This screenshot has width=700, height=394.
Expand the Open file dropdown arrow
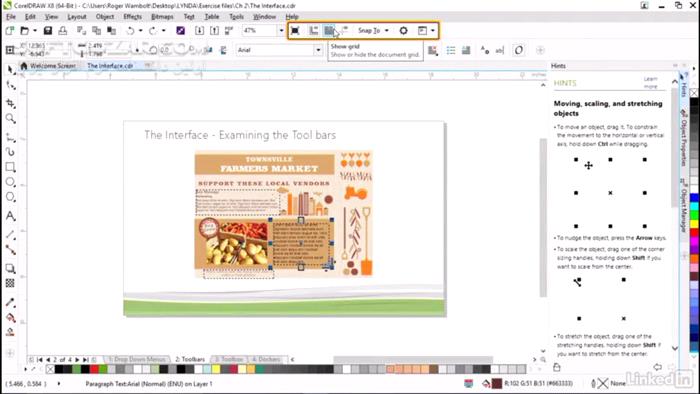[35, 30]
